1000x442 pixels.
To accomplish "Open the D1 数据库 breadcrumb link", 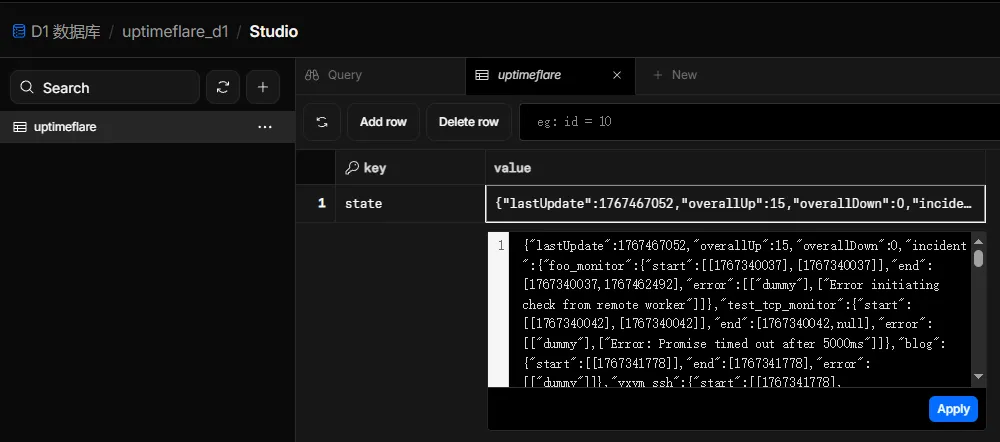I will click(64, 31).
